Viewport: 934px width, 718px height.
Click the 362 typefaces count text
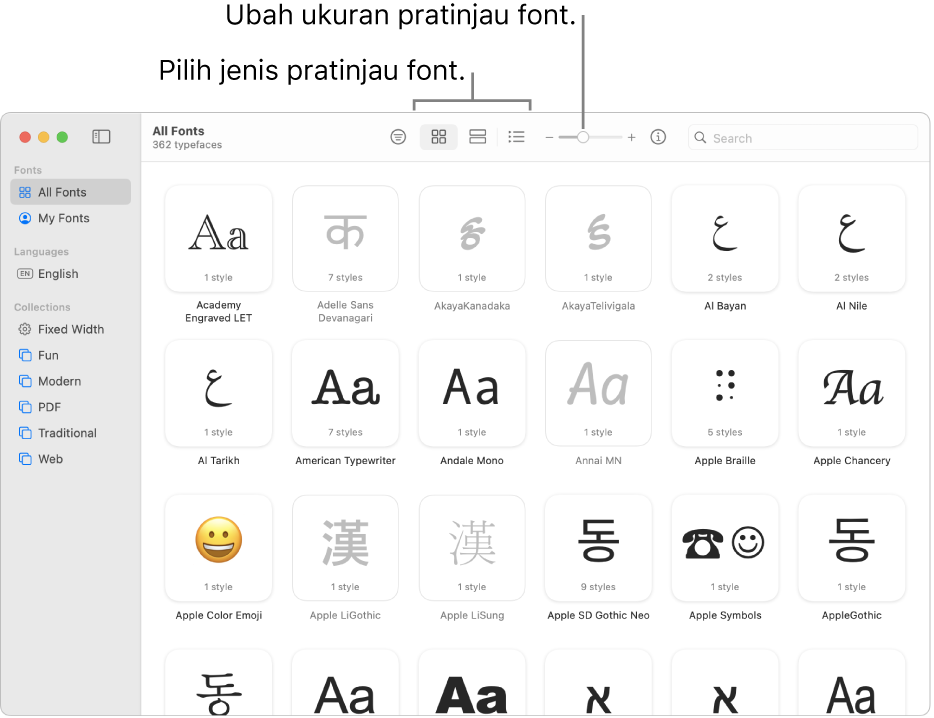pyautogui.click(x=187, y=145)
